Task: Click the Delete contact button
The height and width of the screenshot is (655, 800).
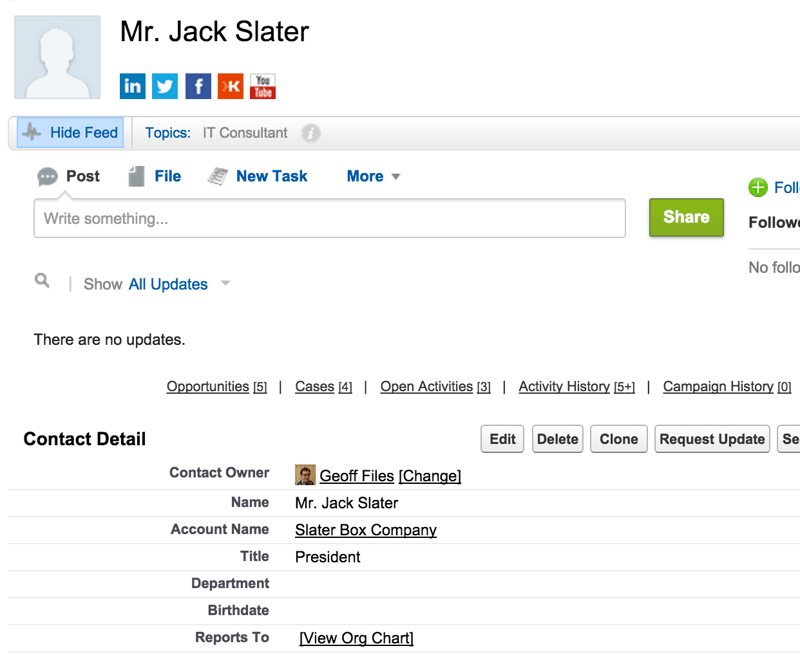Action: coord(558,439)
